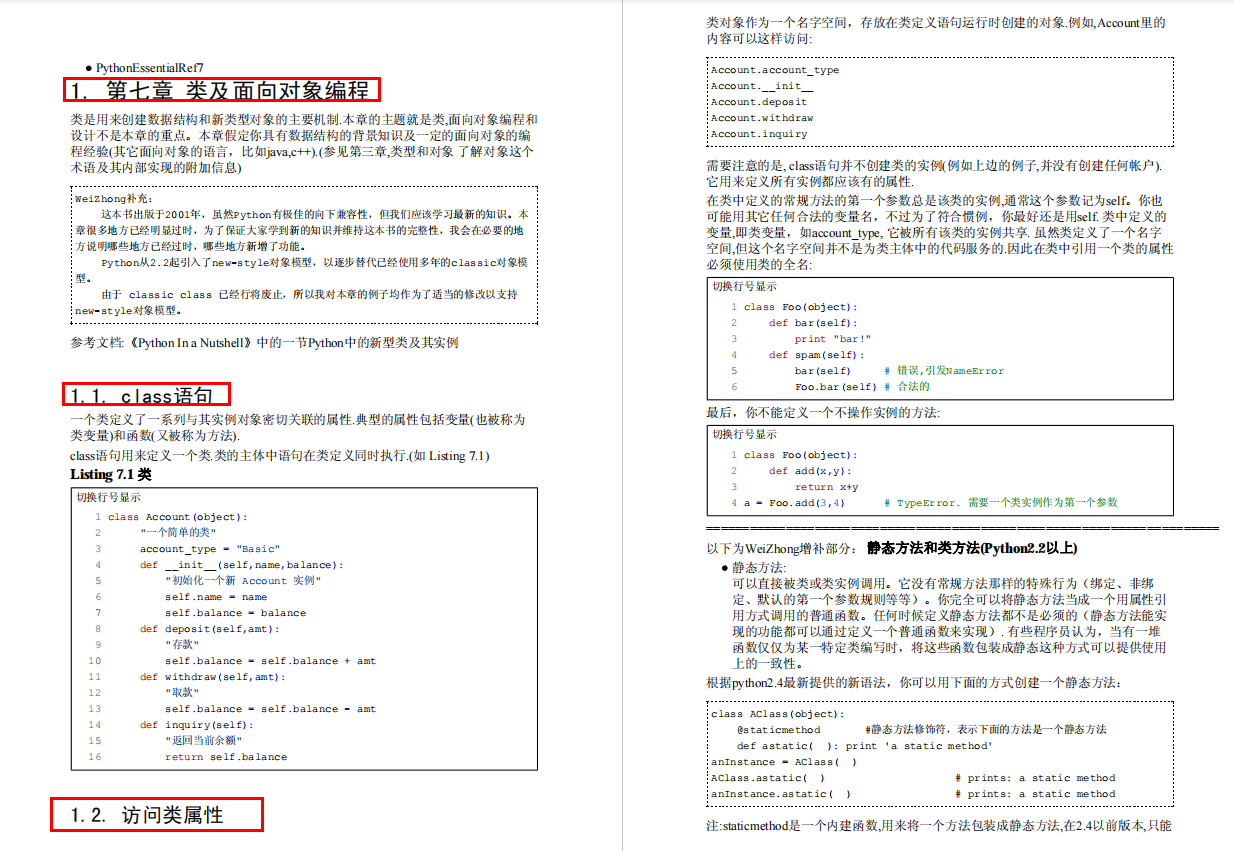Click the code line print "bar!"
Viewport: 1234px width, 851px height.
tap(833, 339)
